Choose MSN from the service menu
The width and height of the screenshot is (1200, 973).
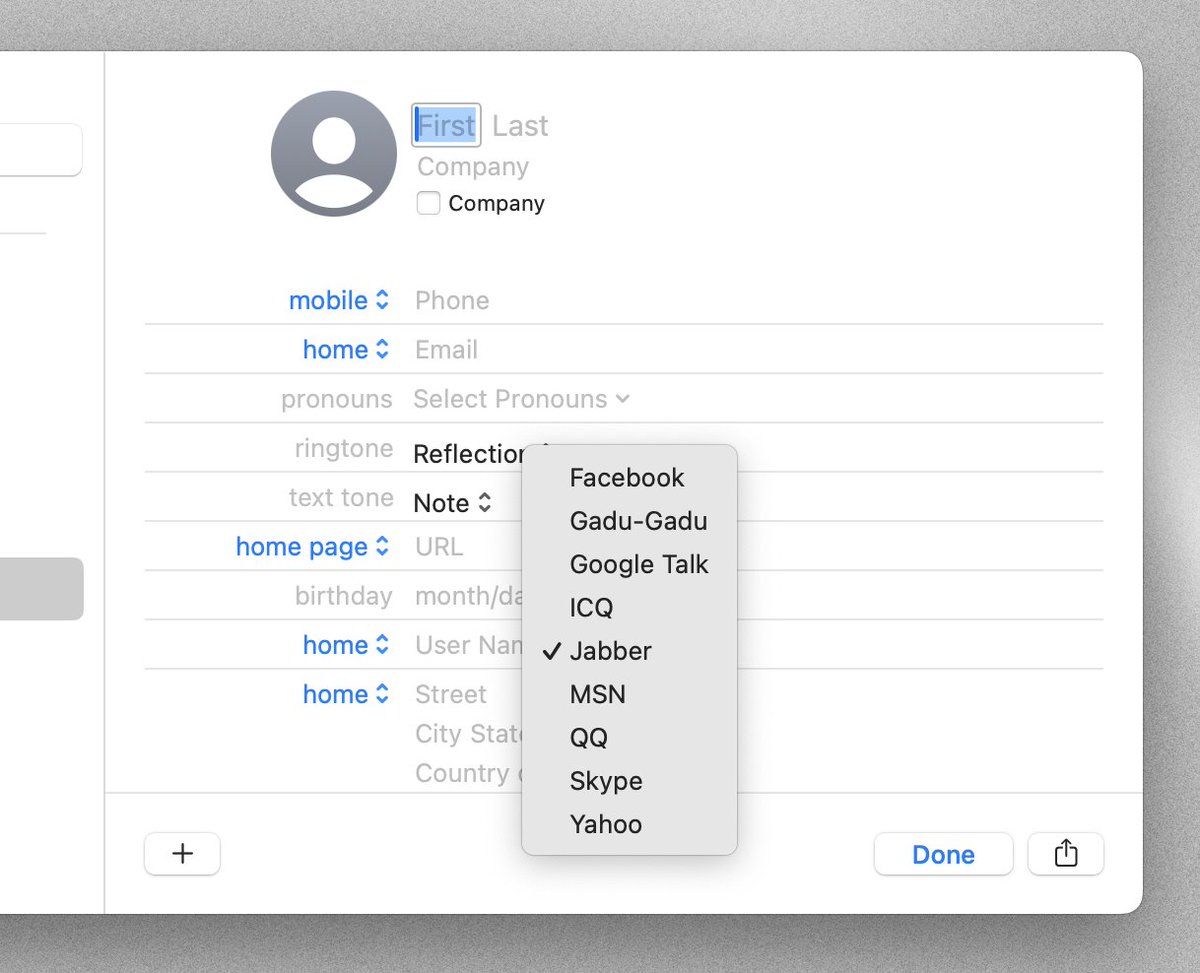pos(629,694)
